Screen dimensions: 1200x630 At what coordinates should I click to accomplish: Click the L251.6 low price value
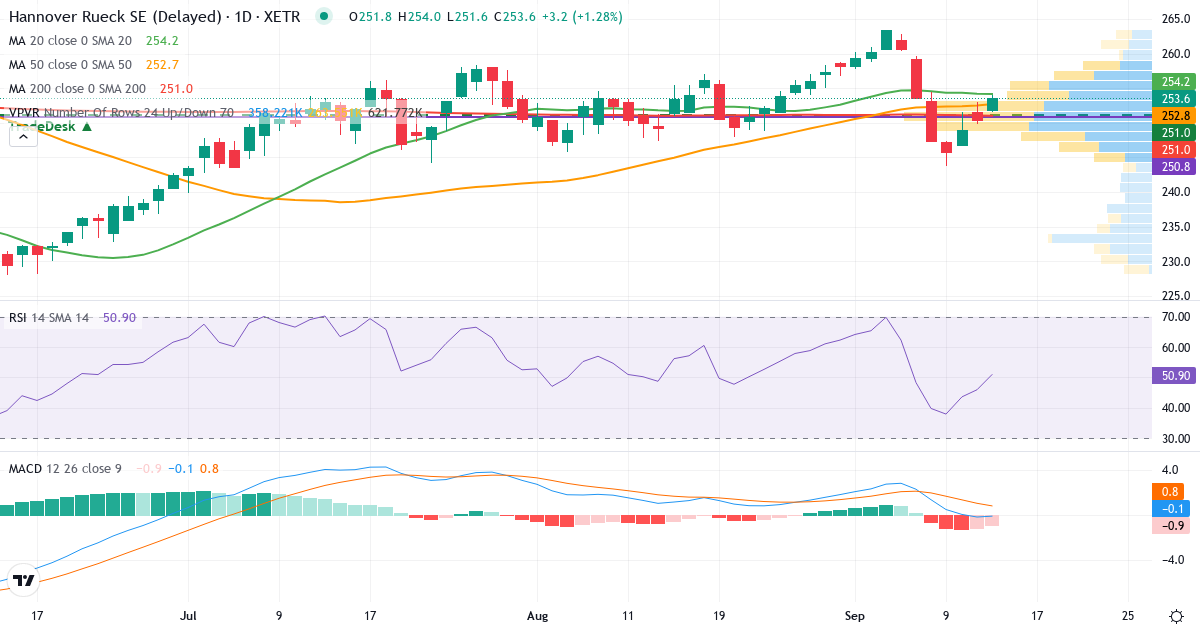[x=467, y=17]
